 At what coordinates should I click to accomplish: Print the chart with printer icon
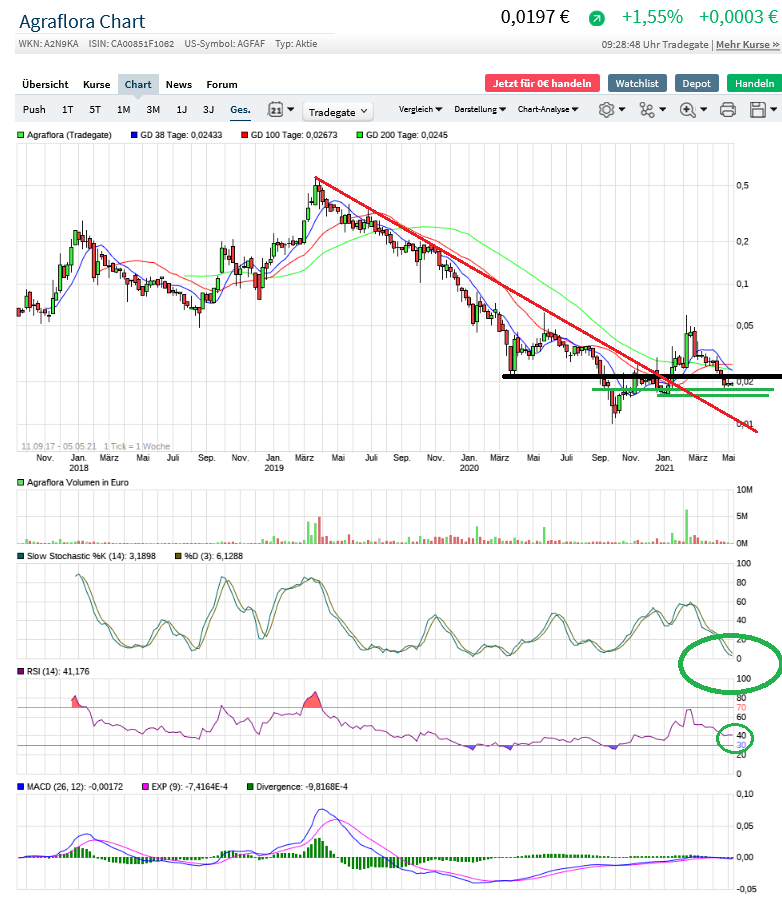click(x=728, y=110)
